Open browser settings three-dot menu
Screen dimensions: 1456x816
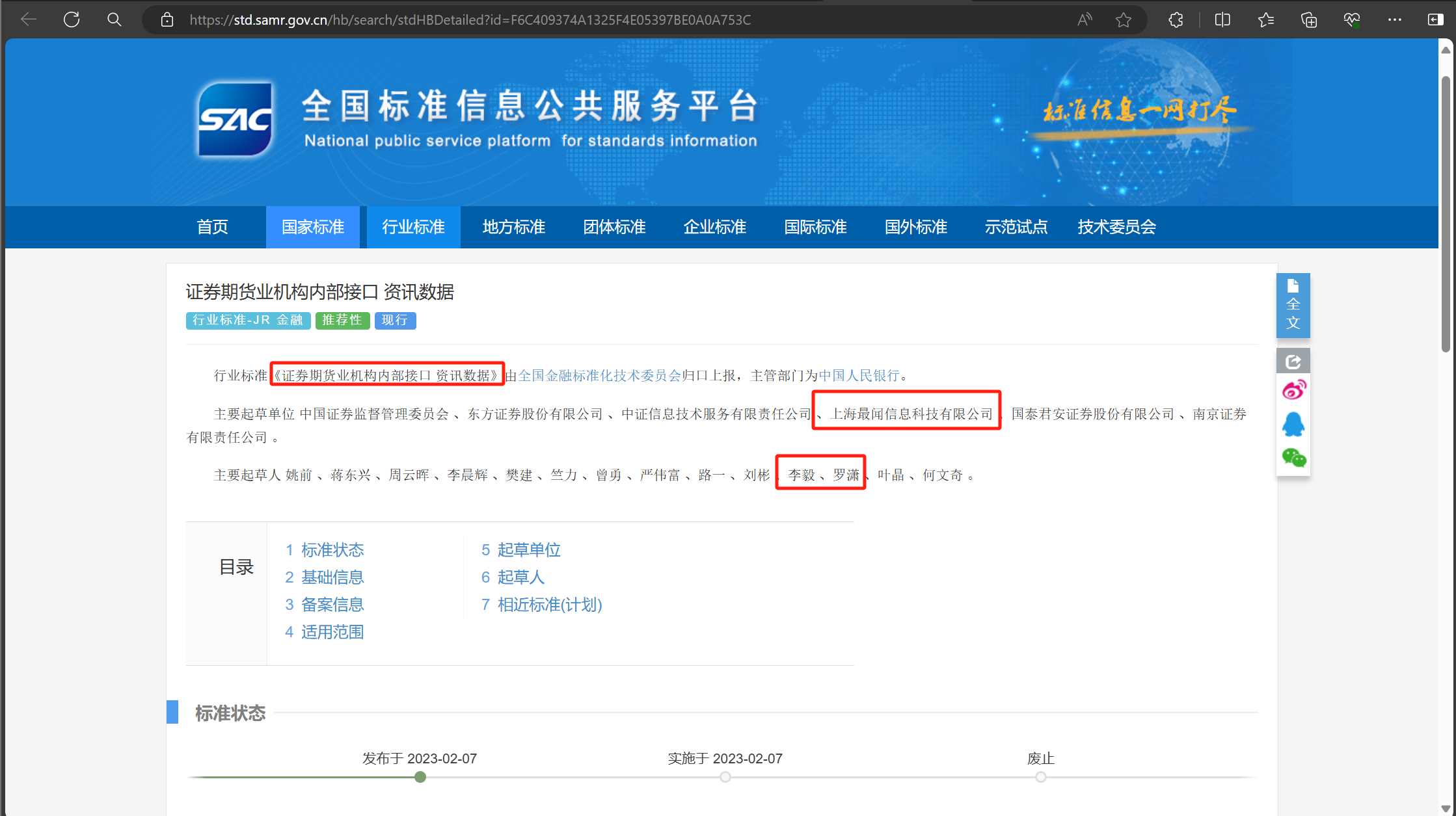(1394, 20)
